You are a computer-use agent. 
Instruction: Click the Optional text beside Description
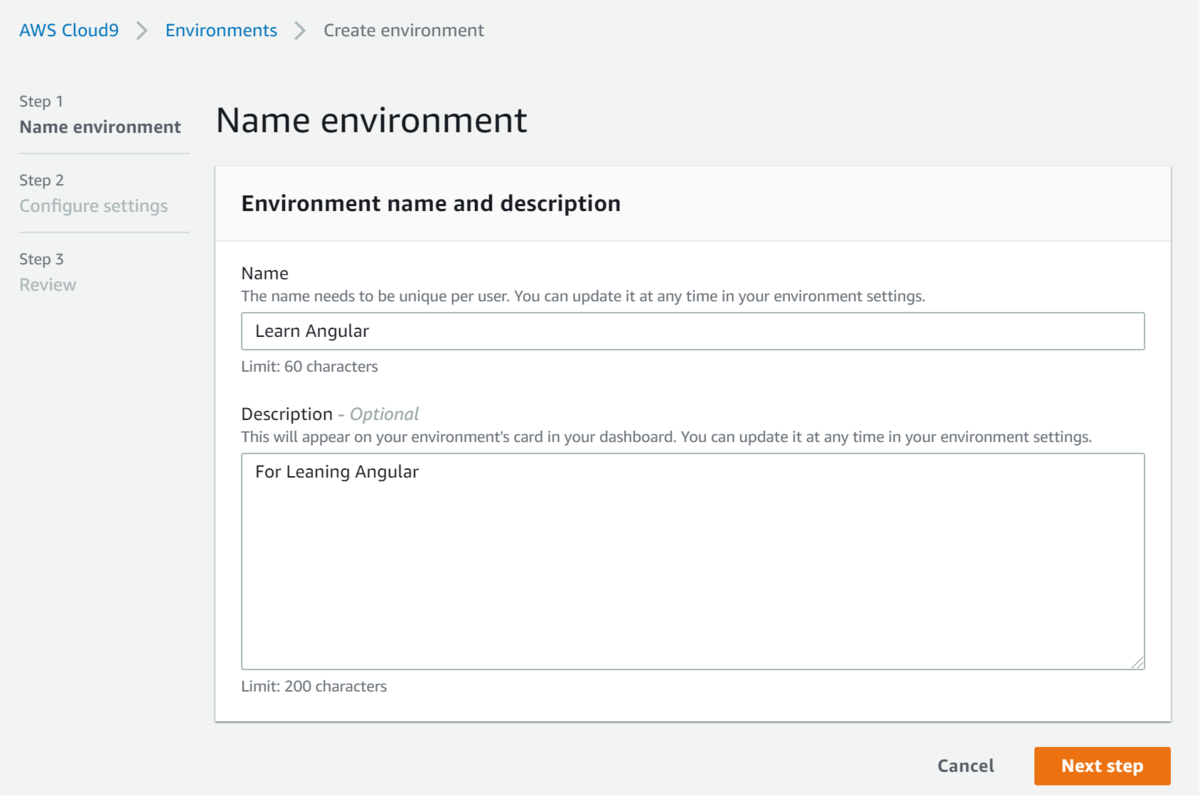click(x=384, y=414)
